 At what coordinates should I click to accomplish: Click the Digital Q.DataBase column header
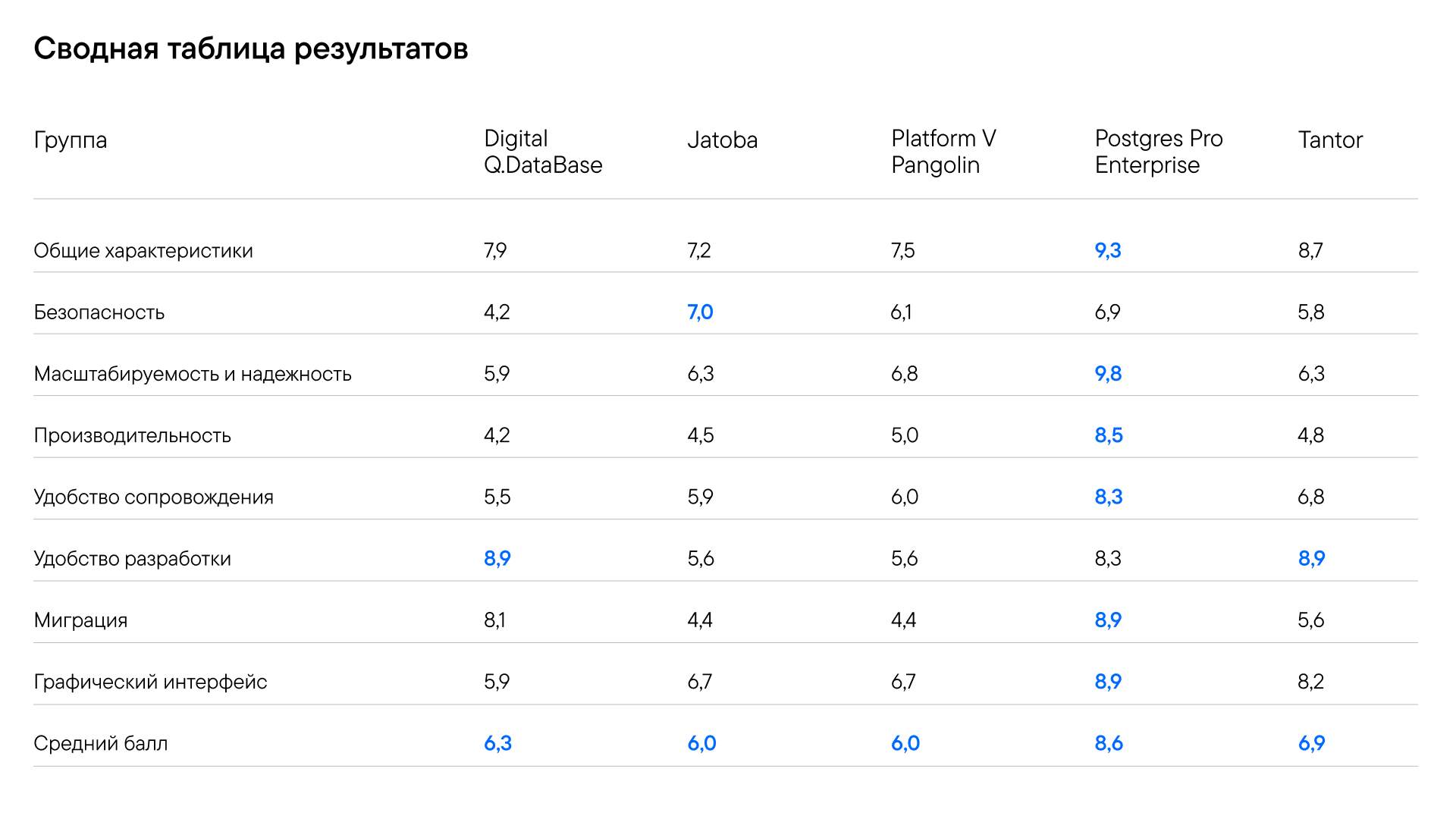[x=543, y=152]
